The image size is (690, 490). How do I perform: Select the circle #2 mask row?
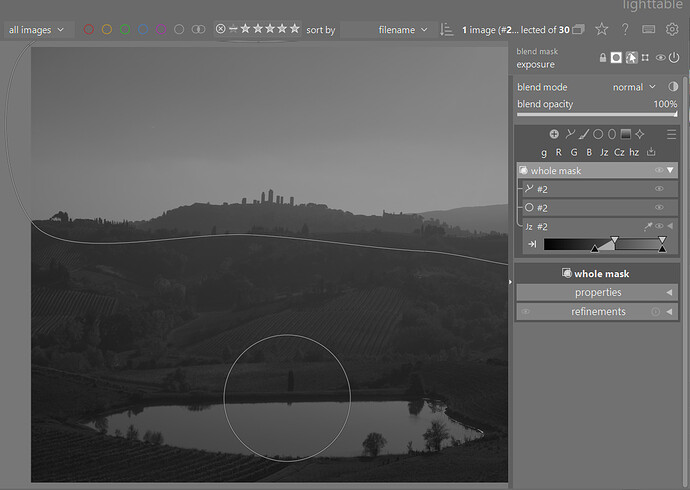(600, 208)
